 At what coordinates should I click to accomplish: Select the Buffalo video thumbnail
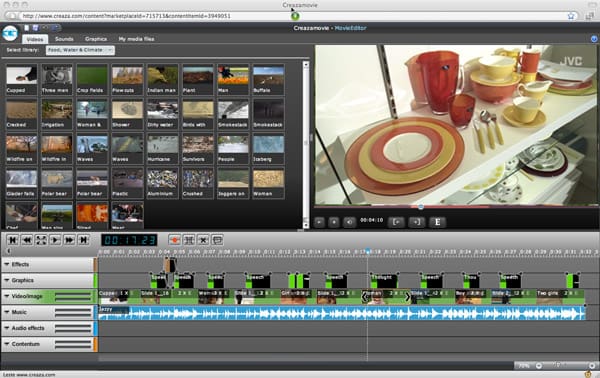click(x=268, y=79)
